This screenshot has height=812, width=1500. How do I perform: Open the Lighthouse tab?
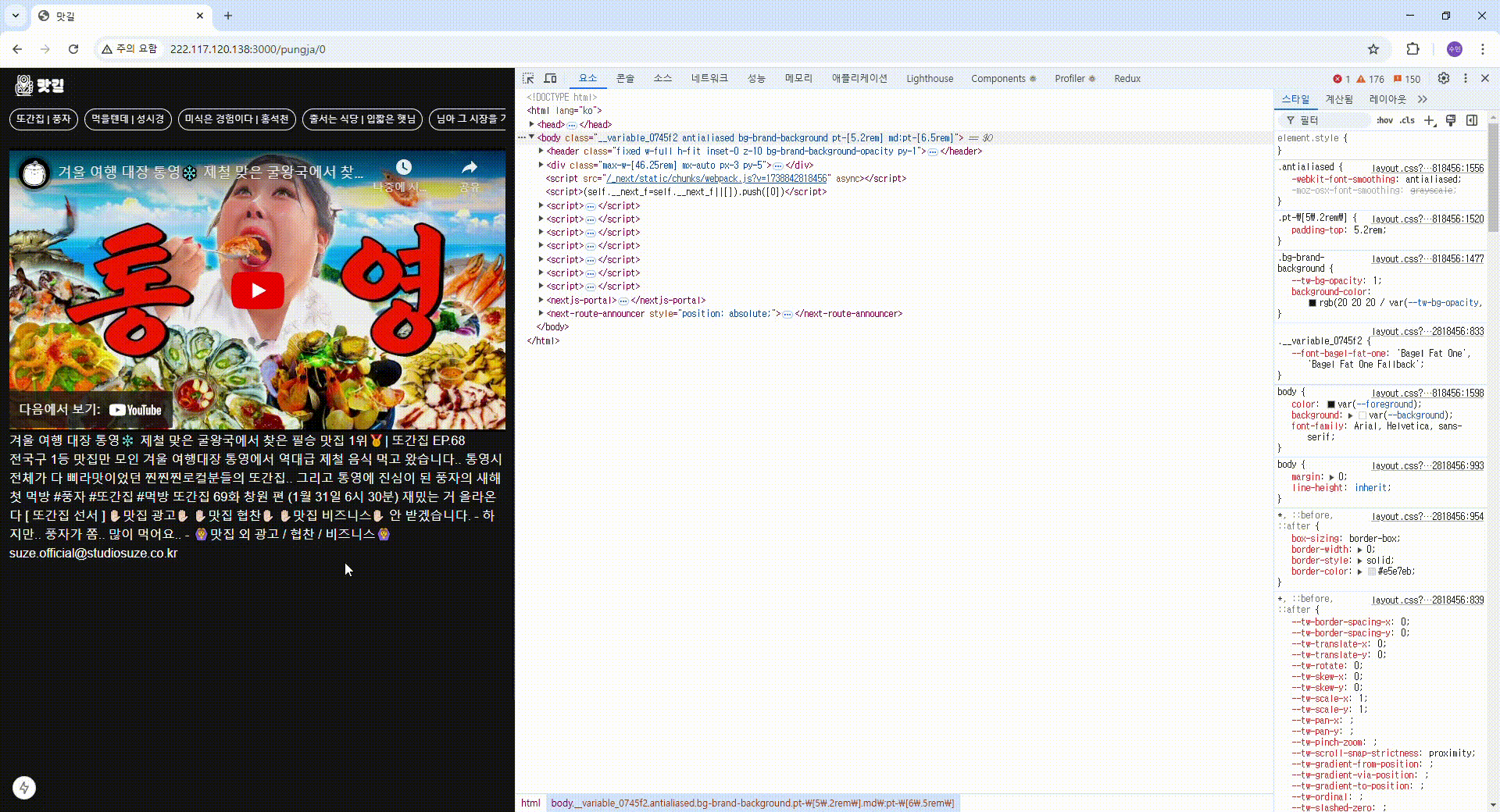pos(930,79)
